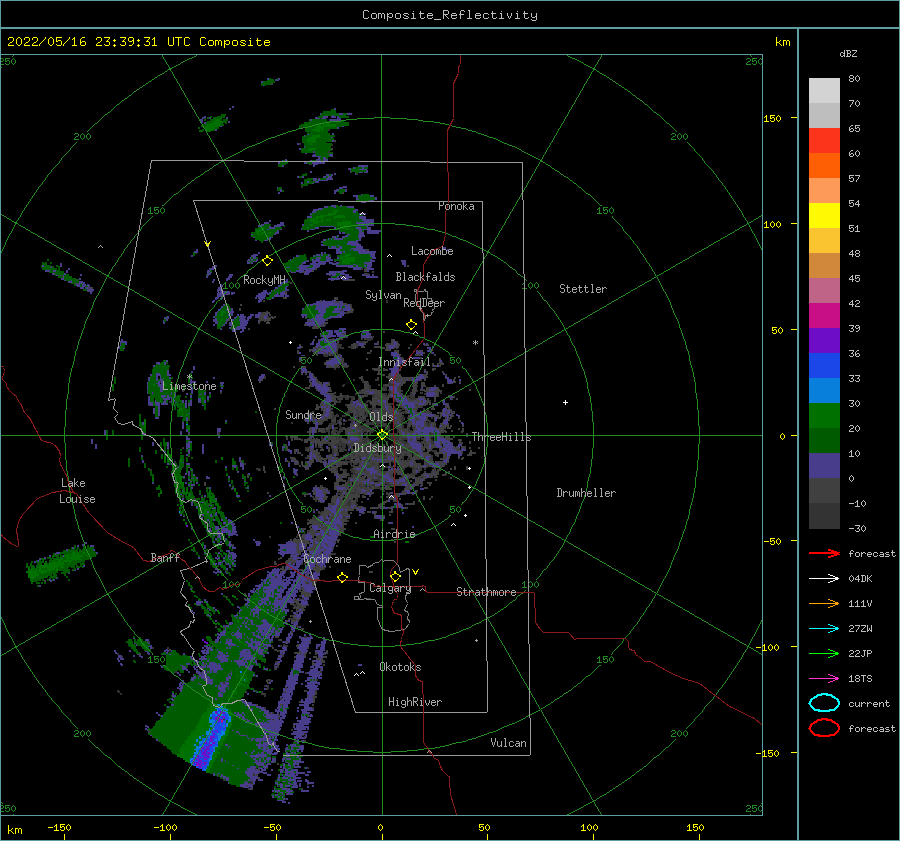Click the white 04DK arrow in legend
The image size is (900, 841).
[x=824, y=578]
